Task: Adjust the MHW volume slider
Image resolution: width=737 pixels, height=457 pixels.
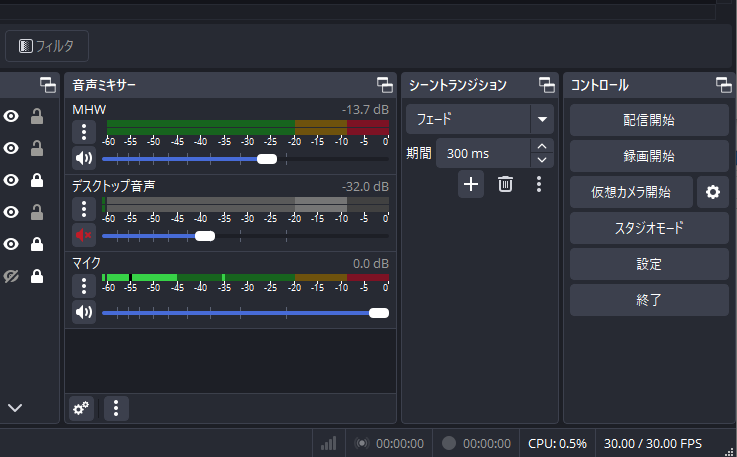Action: (x=267, y=159)
